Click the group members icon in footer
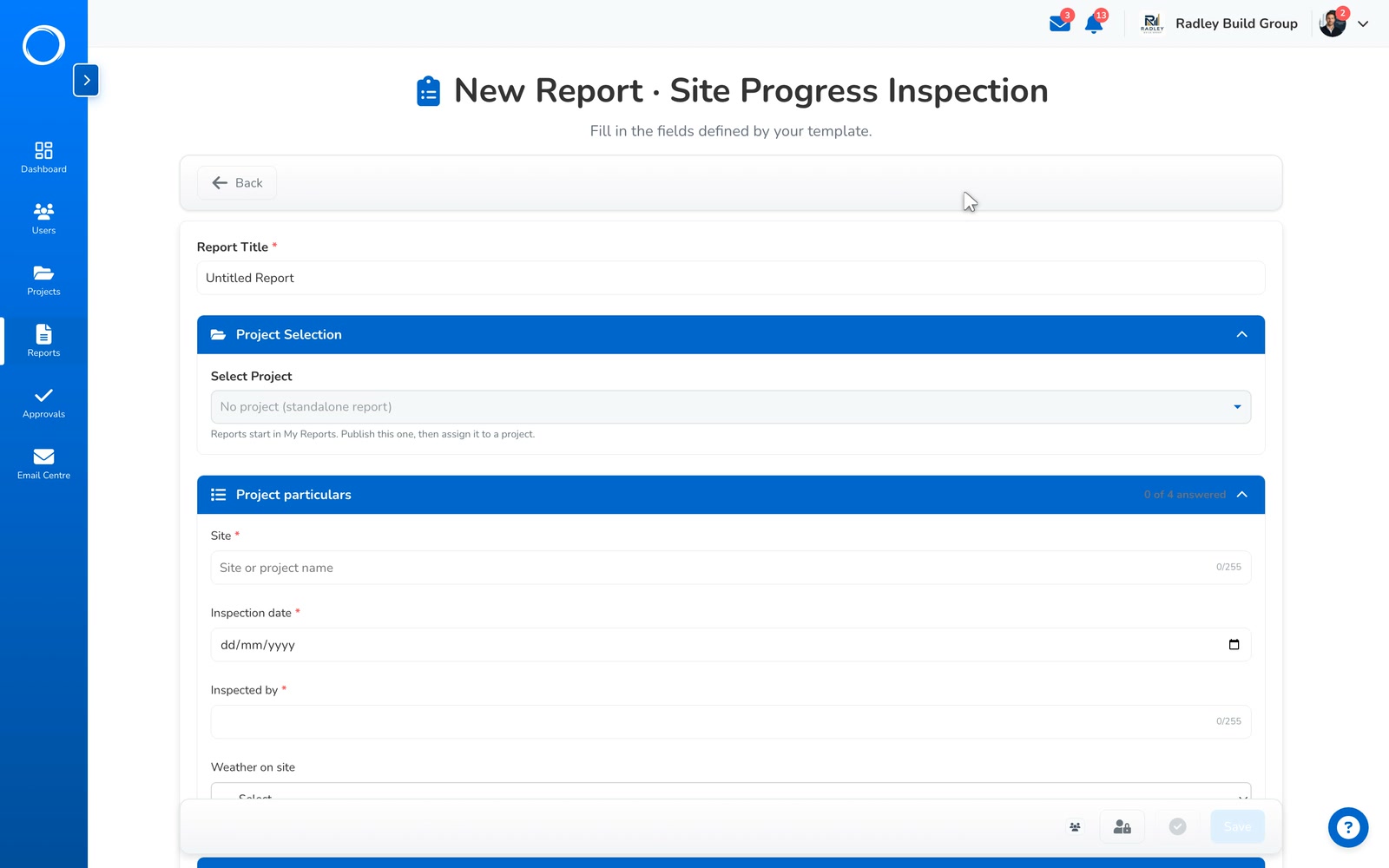The width and height of the screenshot is (1389, 868). pos(1075,827)
